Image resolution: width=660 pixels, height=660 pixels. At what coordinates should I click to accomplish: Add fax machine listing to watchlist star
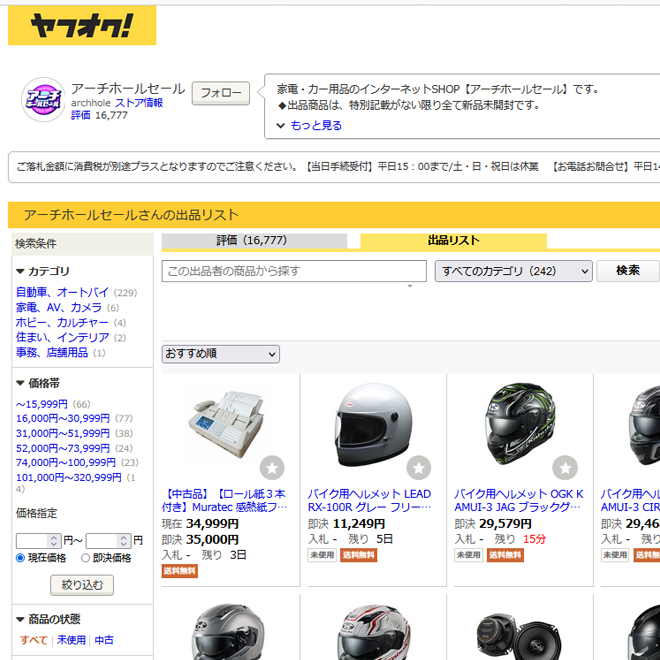click(x=272, y=467)
